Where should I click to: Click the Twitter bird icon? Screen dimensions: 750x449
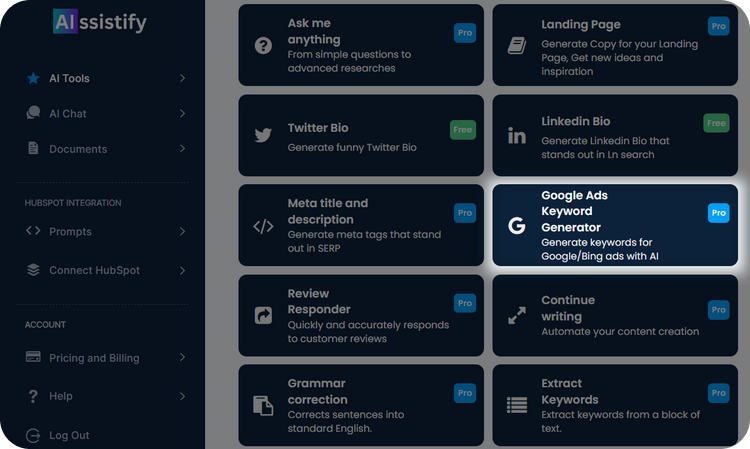(x=263, y=136)
